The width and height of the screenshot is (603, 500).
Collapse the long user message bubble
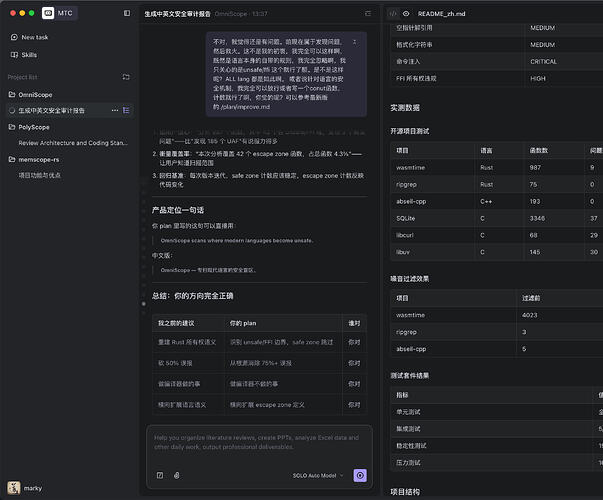pyautogui.click(x=354, y=42)
